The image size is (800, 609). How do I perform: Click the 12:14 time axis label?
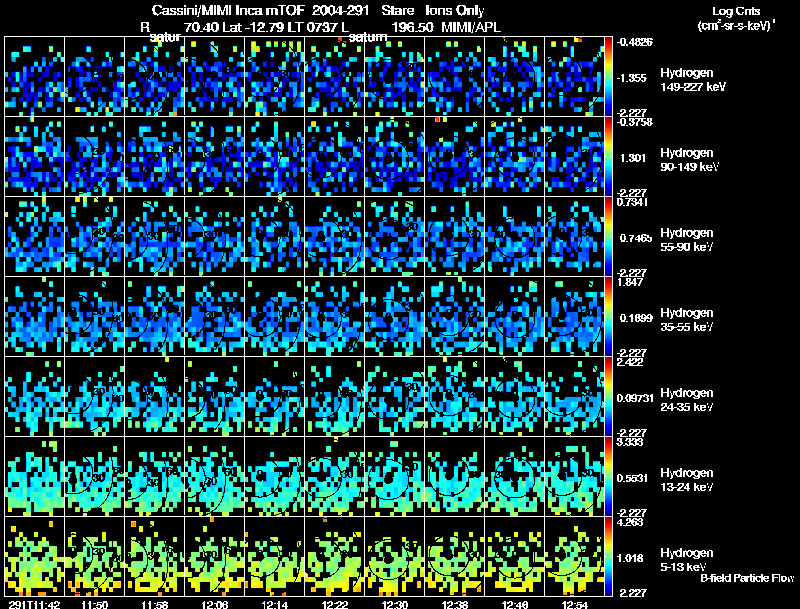coord(274,605)
